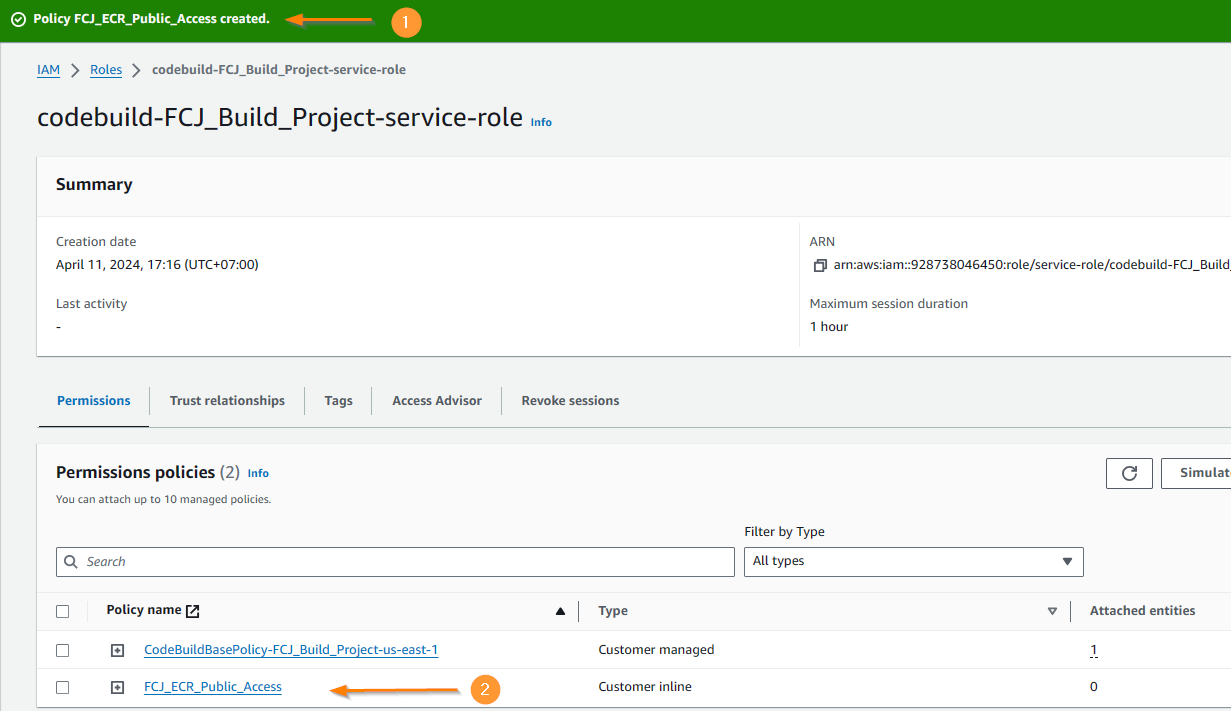Click attached entities count 1 link
The height and width of the screenshot is (711, 1231).
[1094, 650]
